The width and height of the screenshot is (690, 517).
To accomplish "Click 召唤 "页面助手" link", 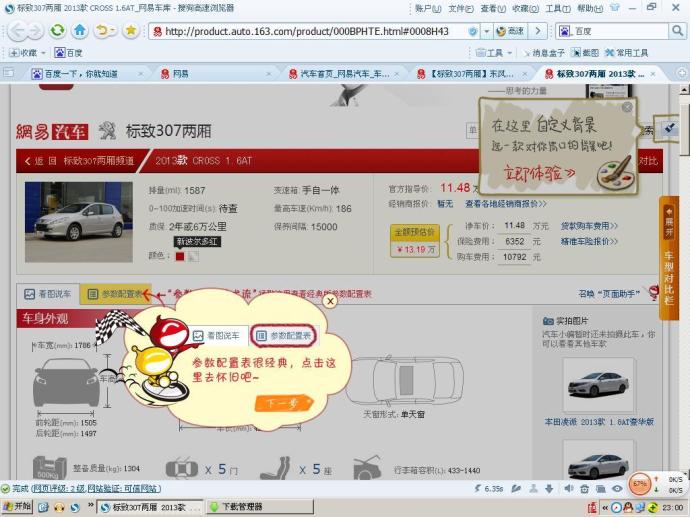I will [609, 294].
